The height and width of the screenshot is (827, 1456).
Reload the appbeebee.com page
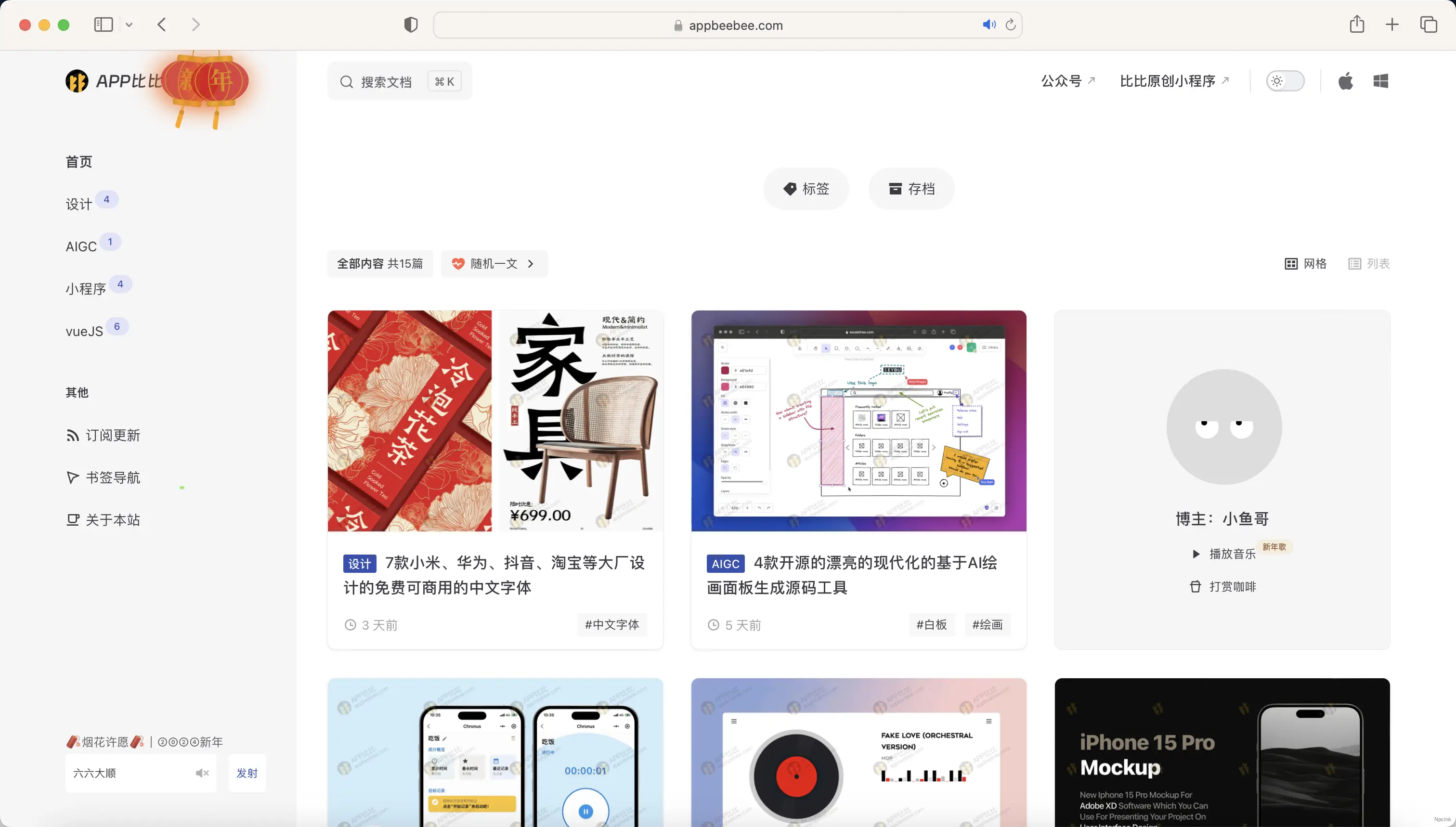pyautogui.click(x=1011, y=25)
